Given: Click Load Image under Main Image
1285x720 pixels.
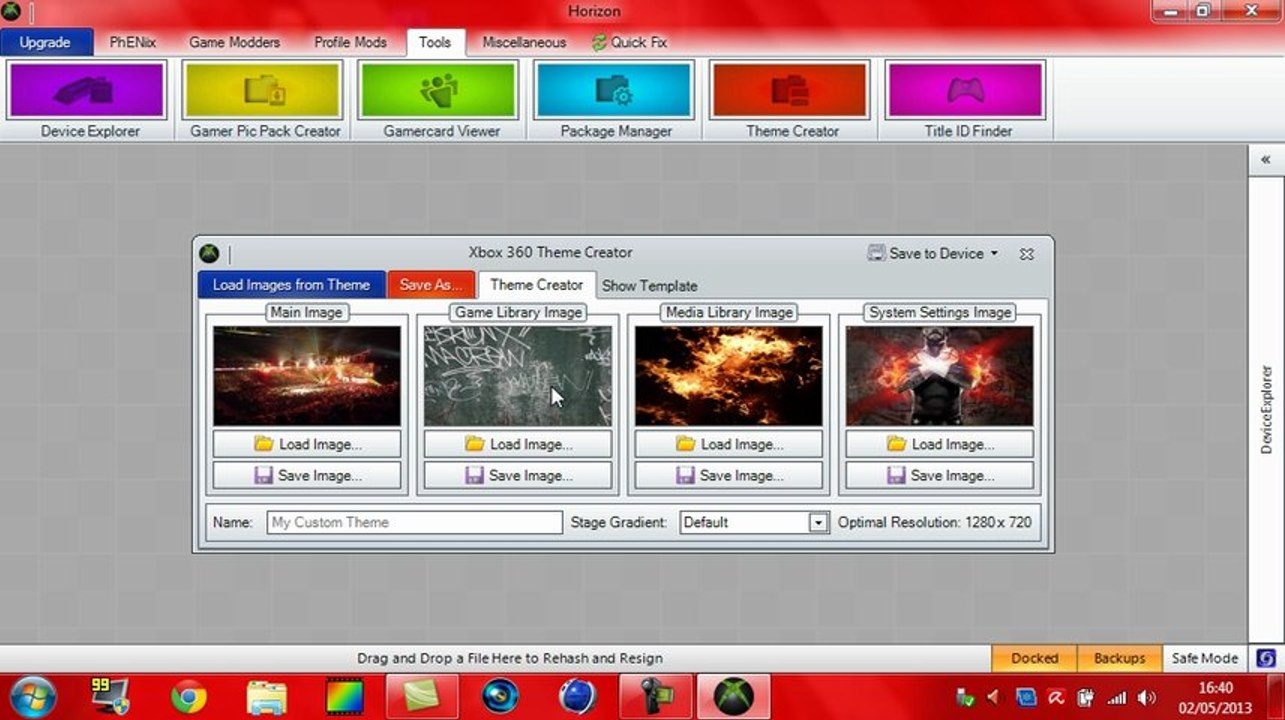Looking at the screenshot, I should pyautogui.click(x=307, y=444).
